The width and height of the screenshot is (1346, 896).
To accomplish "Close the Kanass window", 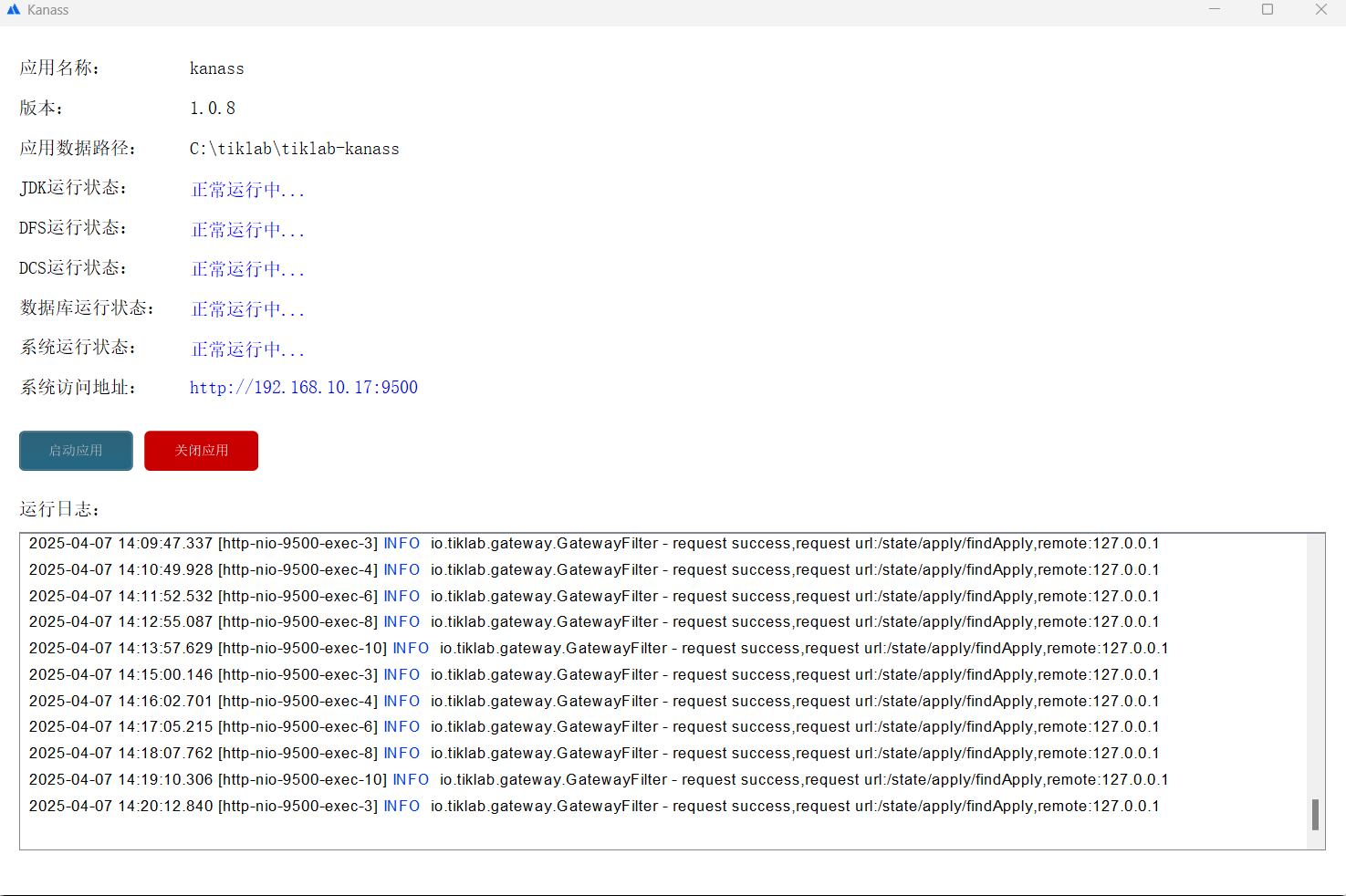I will coord(1320,10).
